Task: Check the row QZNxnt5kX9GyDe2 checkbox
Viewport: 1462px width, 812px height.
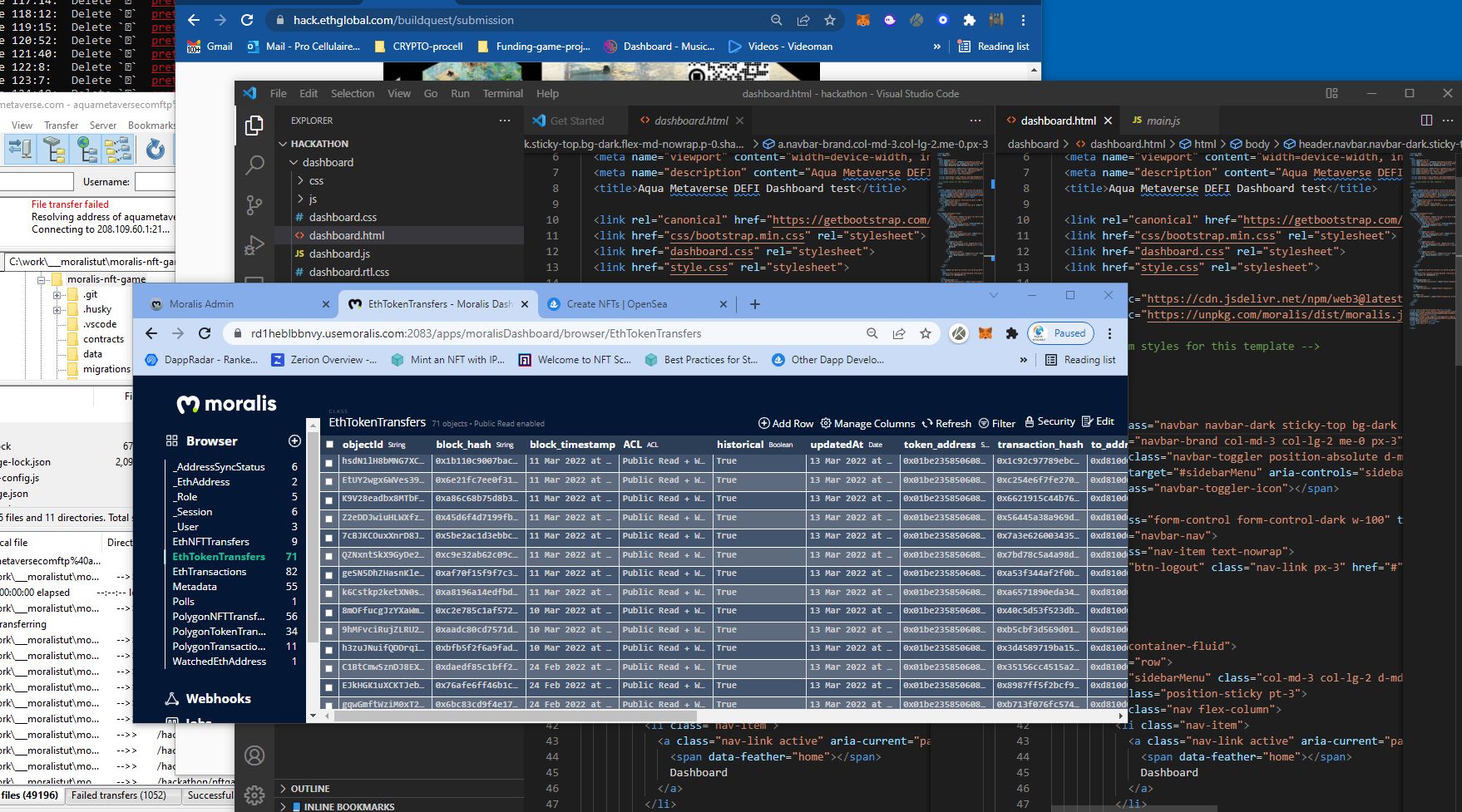Action: 329,556
